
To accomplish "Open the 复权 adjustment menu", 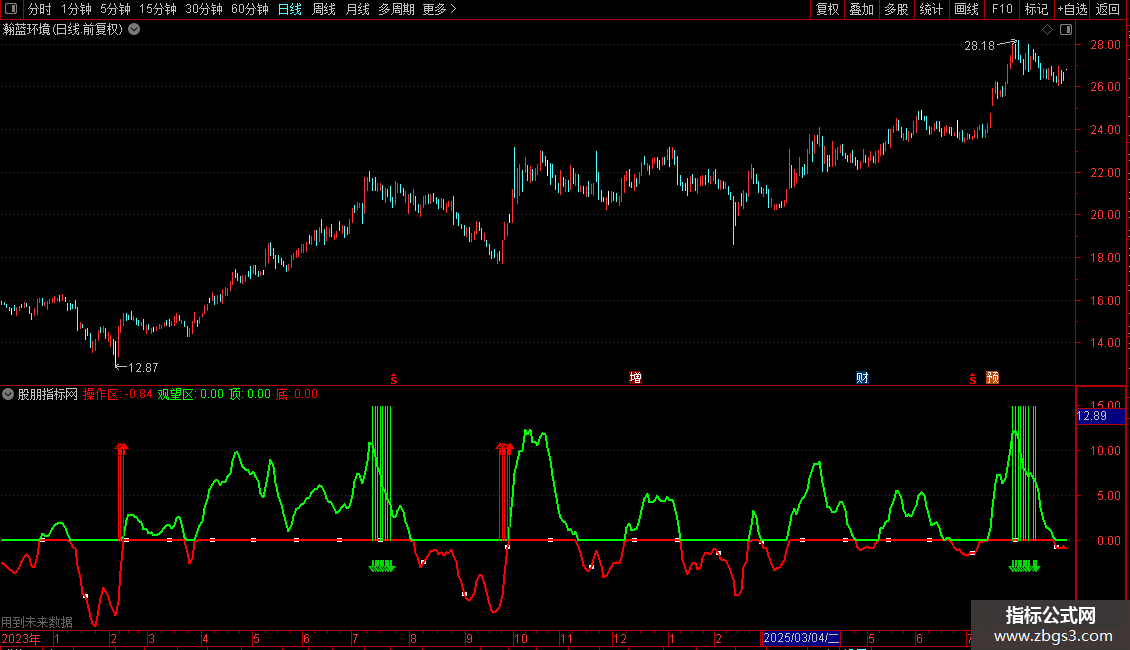I will tap(827, 9).
